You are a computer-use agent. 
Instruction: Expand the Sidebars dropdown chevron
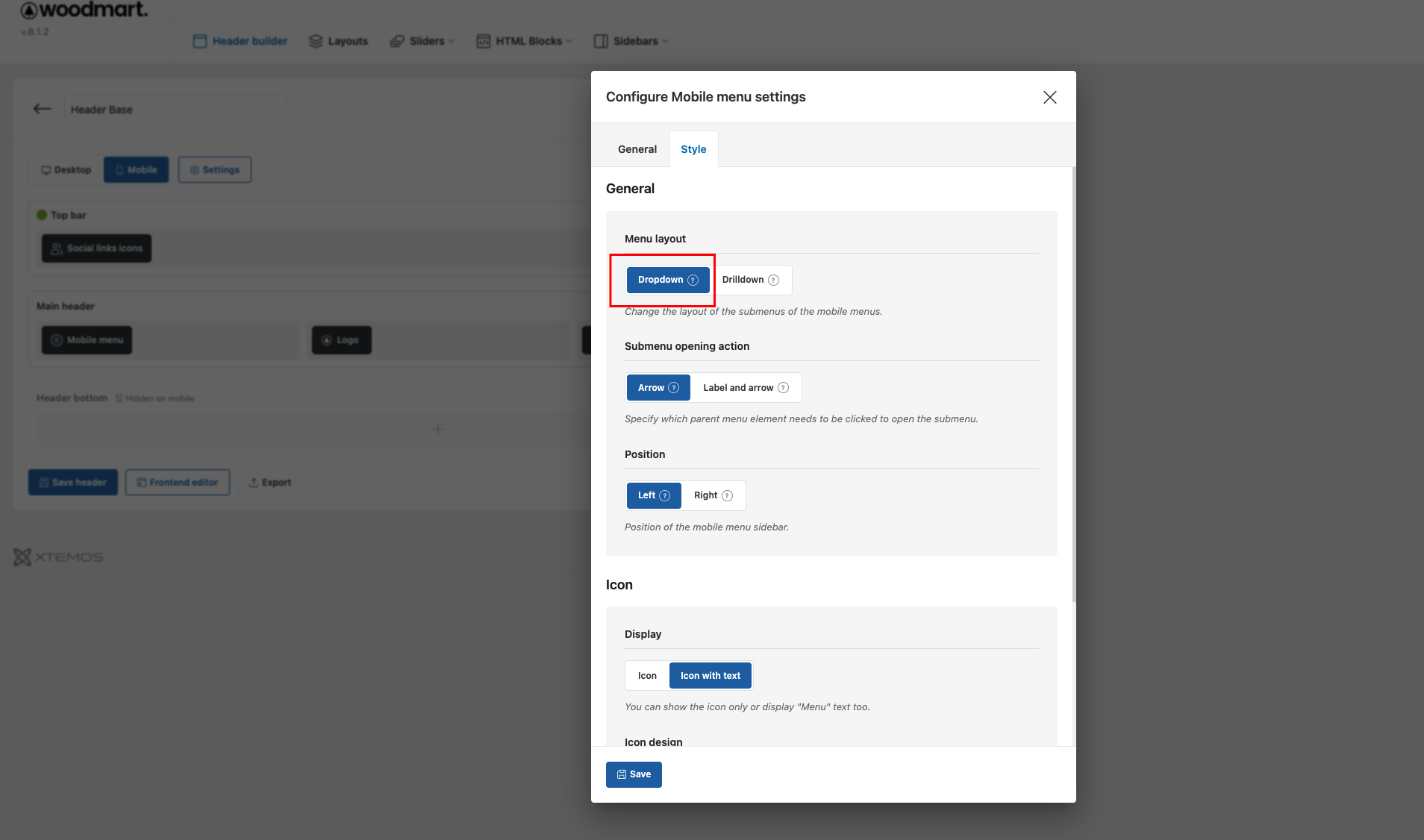coord(665,41)
